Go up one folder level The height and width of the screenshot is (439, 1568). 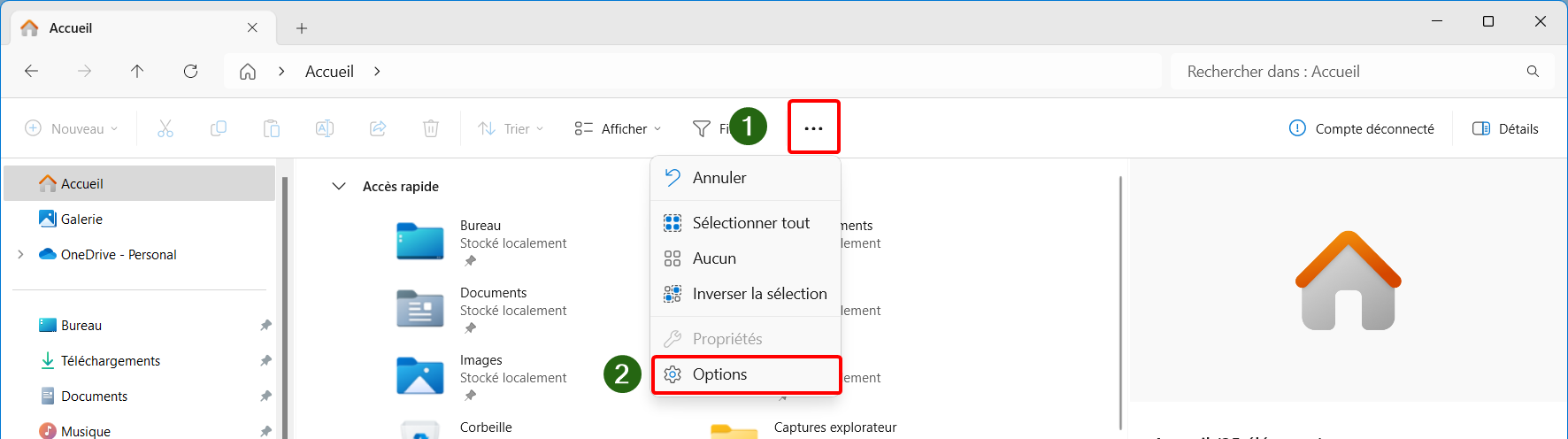pyautogui.click(x=137, y=71)
